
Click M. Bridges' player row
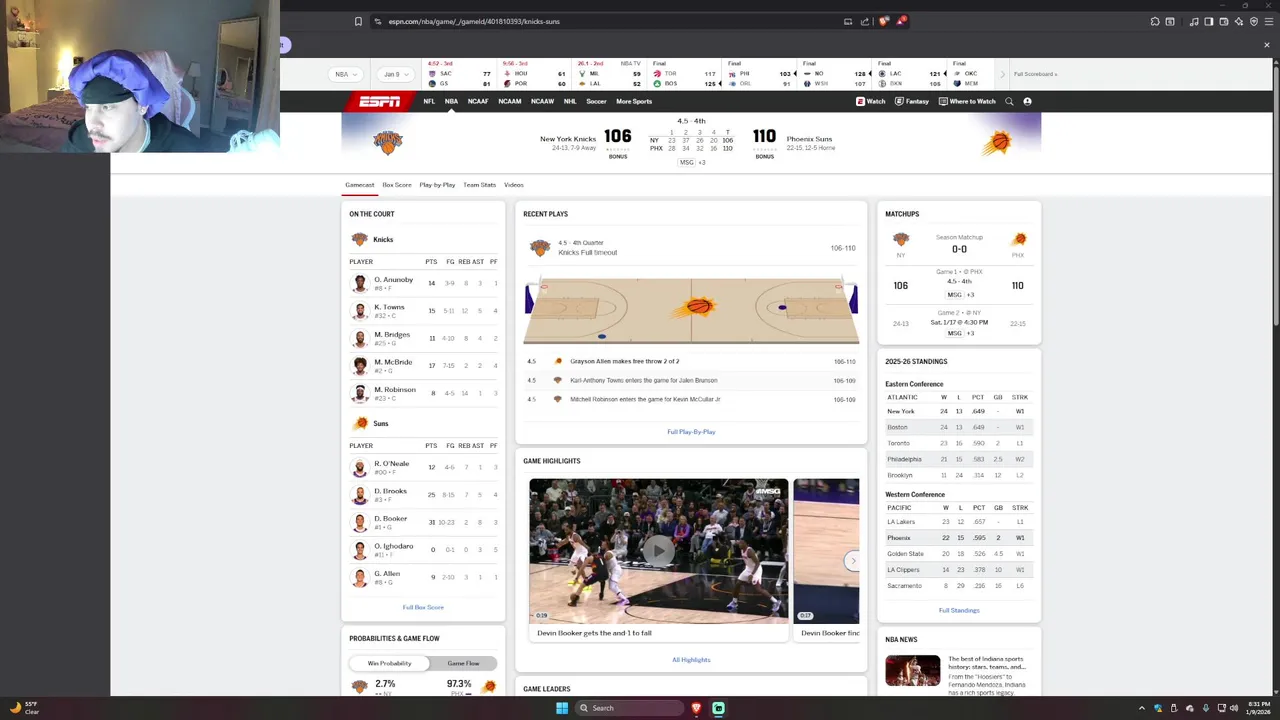423,338
